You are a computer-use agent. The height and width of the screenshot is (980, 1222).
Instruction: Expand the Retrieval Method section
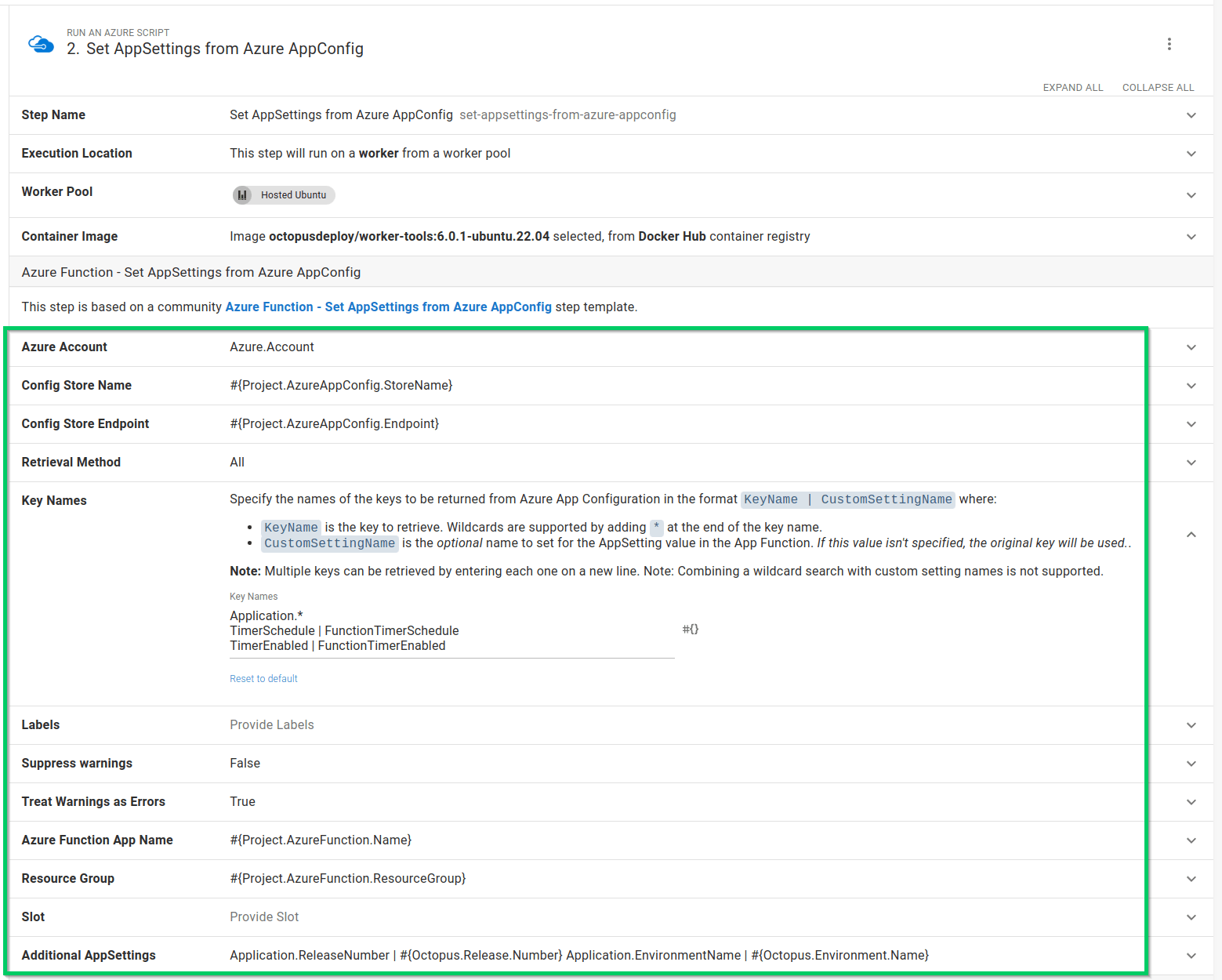pos(1191,462)
